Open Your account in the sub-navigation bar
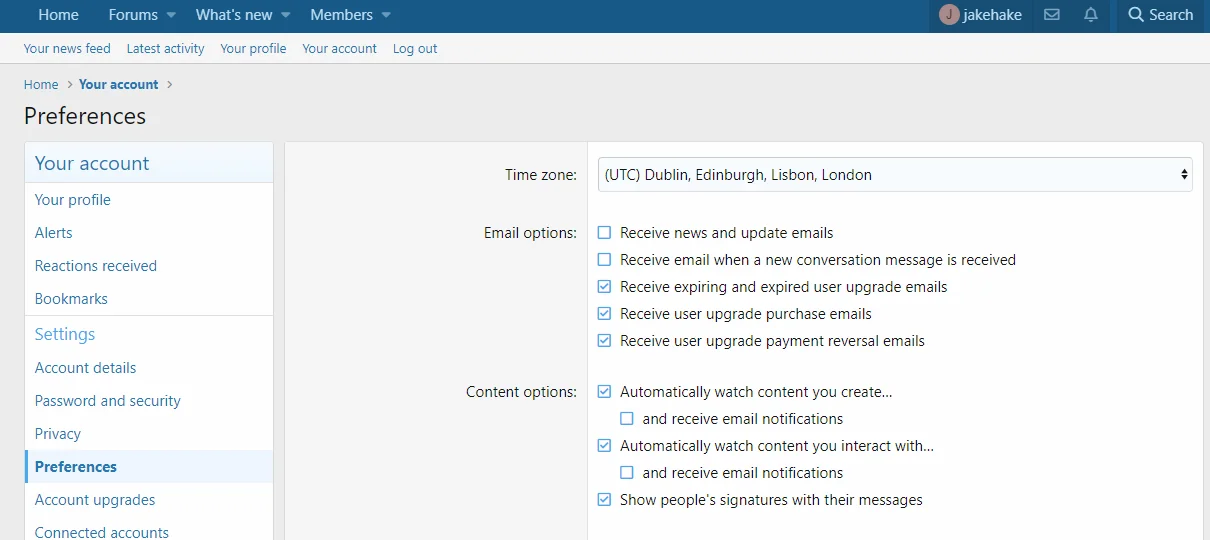Image resolution: width=1210 pixels, height=540 pixels. click(339, 48)
